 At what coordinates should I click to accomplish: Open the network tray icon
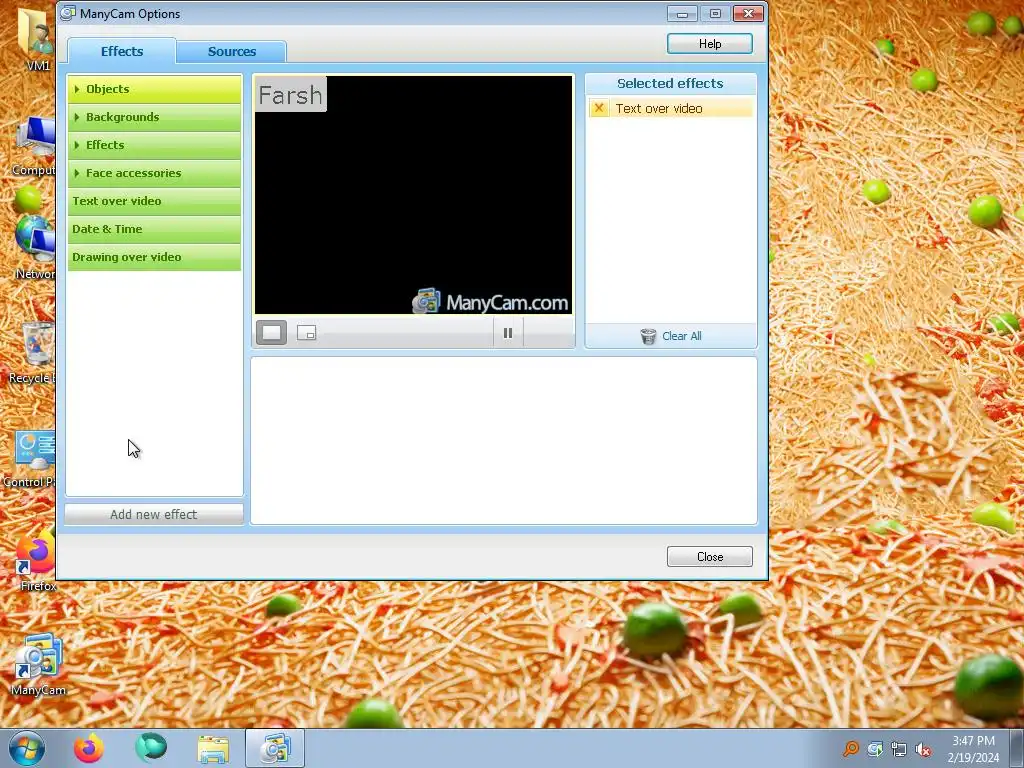coord(899,749)
